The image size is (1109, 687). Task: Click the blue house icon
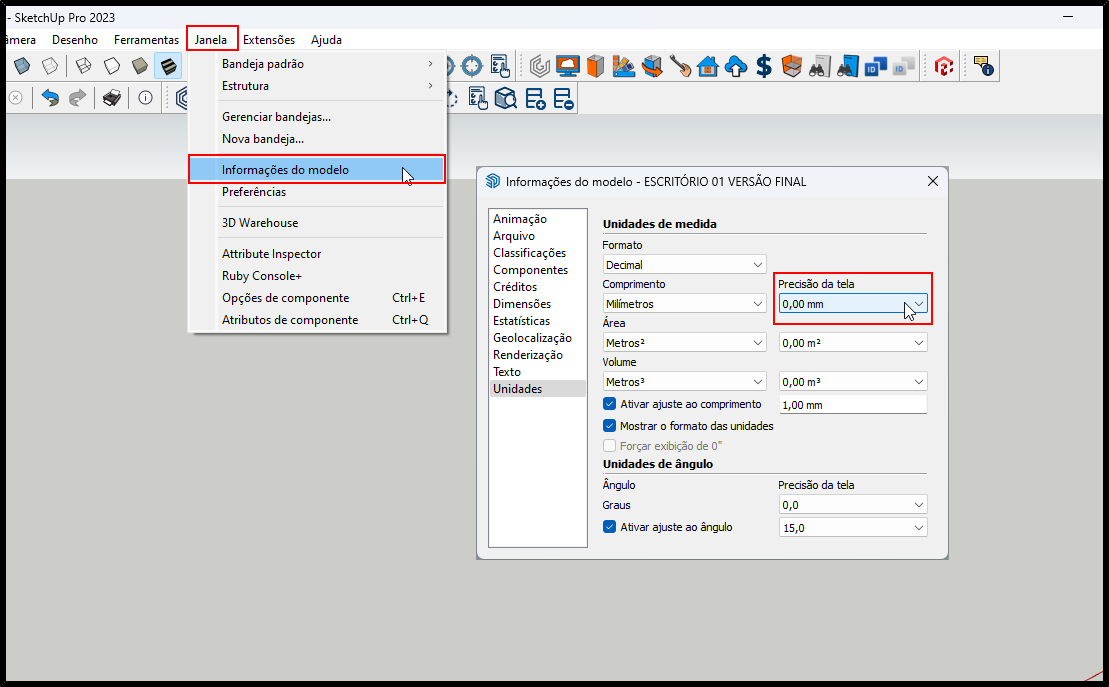[x=707, y=67]
